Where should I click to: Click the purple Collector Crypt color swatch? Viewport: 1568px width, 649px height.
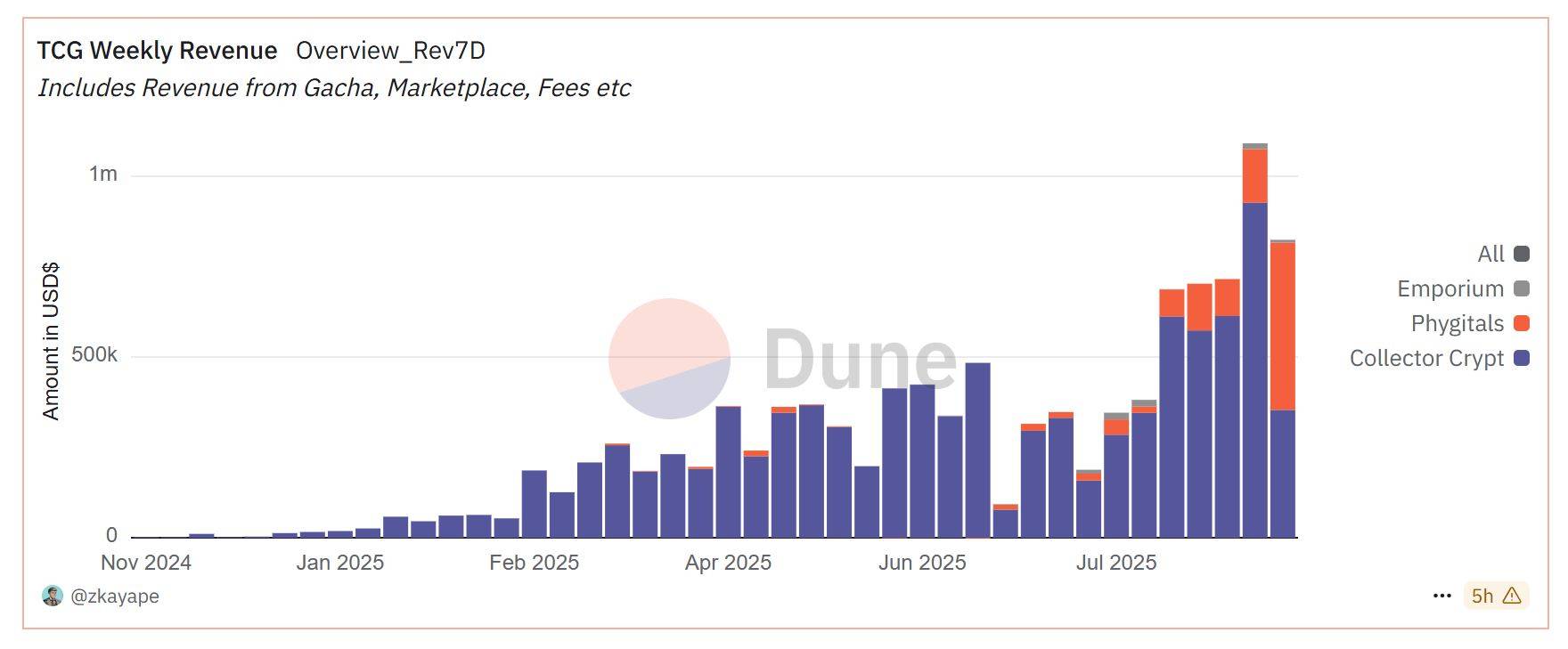tap(1522, 358)
